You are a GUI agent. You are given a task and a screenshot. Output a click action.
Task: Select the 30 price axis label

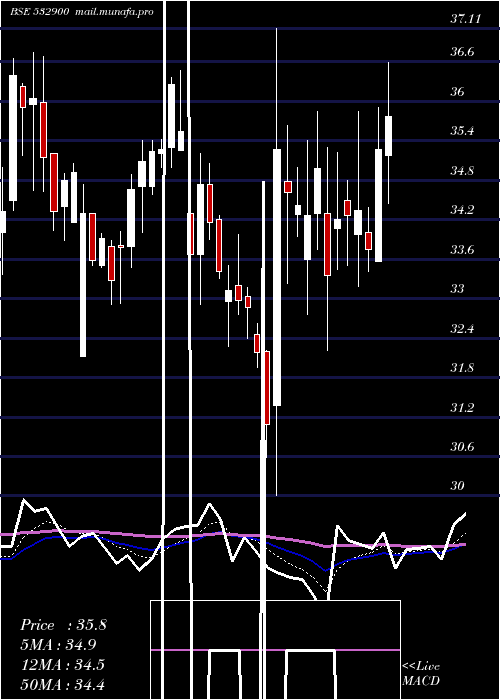click(457, 486)
